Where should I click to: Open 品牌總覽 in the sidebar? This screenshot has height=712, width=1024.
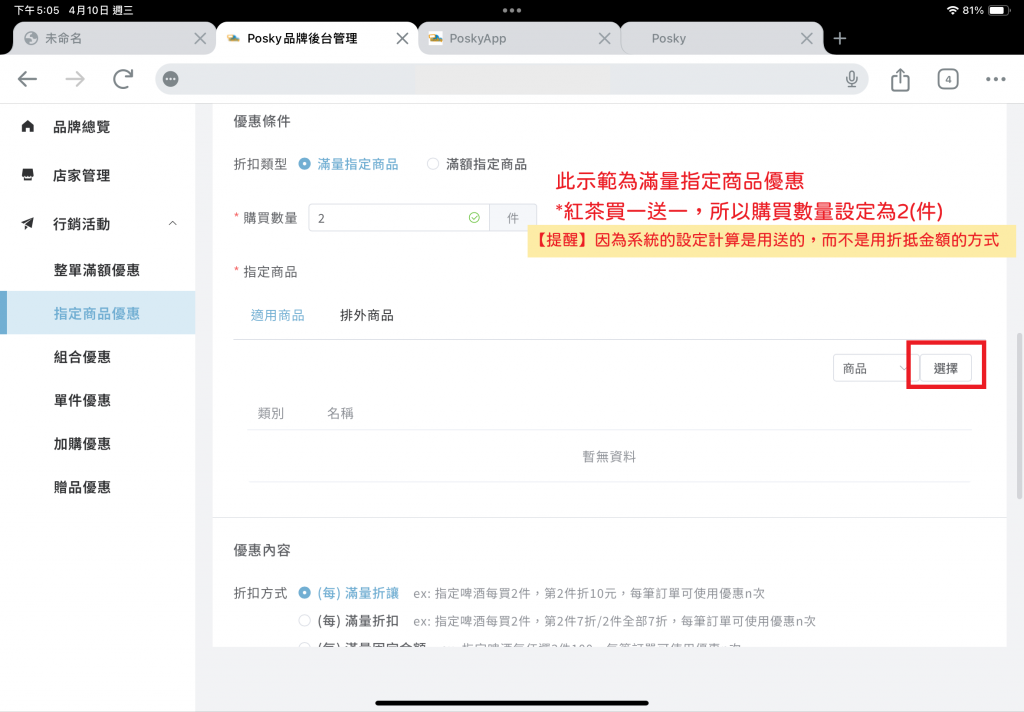(x=82, y=127)
